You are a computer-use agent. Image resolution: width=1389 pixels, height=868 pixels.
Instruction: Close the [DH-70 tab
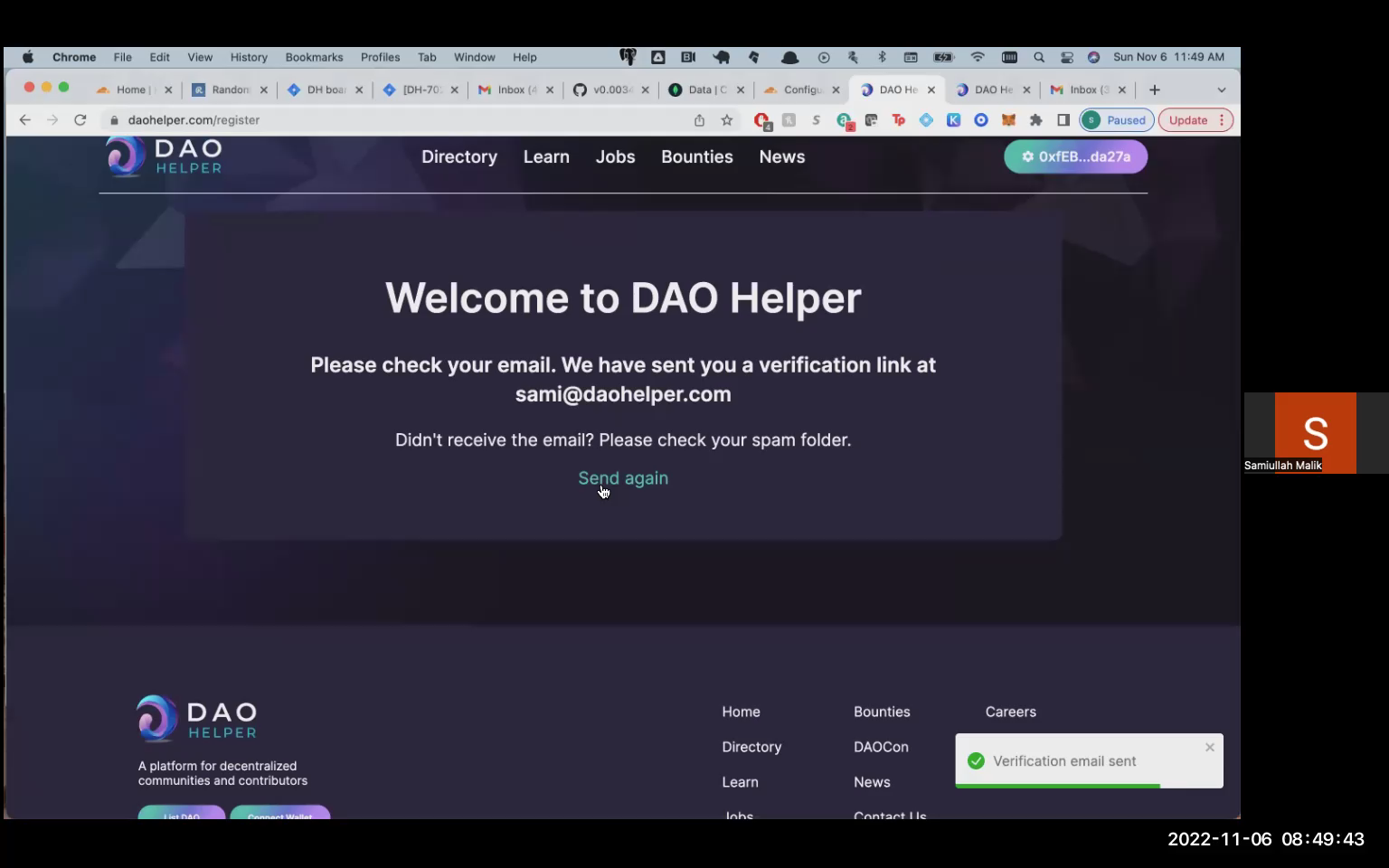(x=455, y=90)
